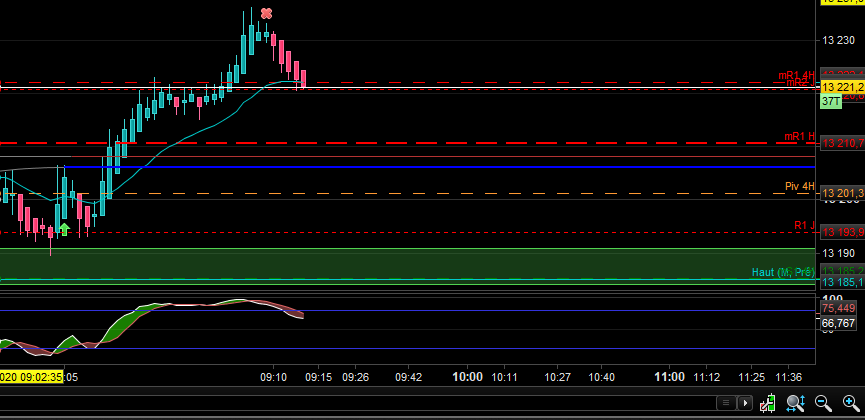Click the Haut (M, Pré) label

pyautogui.click(x=783, y=272)
